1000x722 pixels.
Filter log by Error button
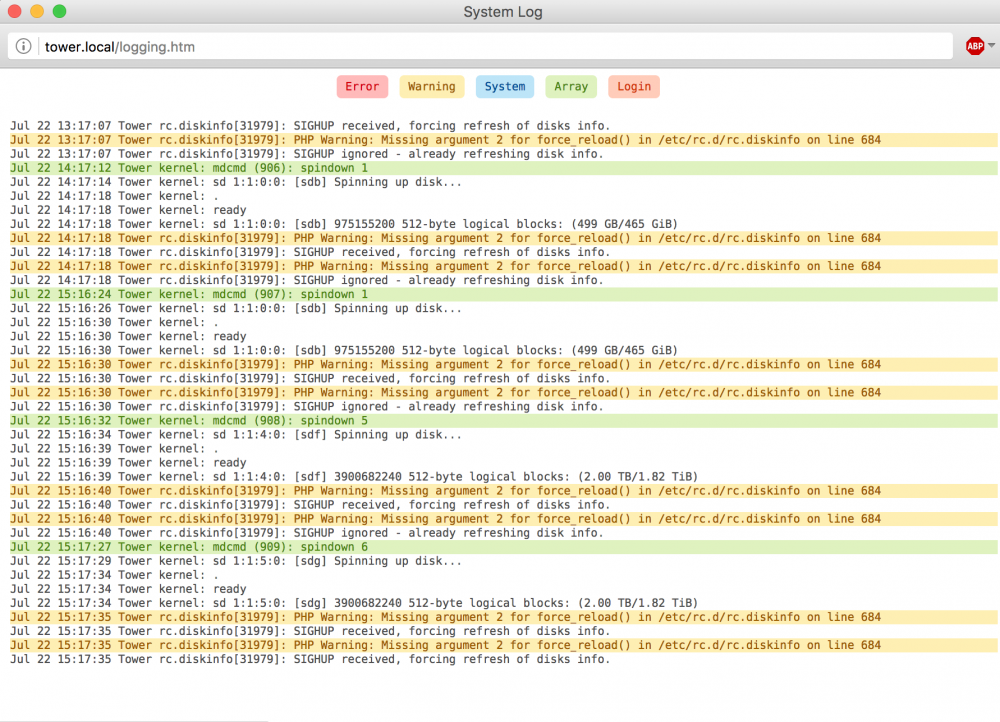[x=362, y=87]
